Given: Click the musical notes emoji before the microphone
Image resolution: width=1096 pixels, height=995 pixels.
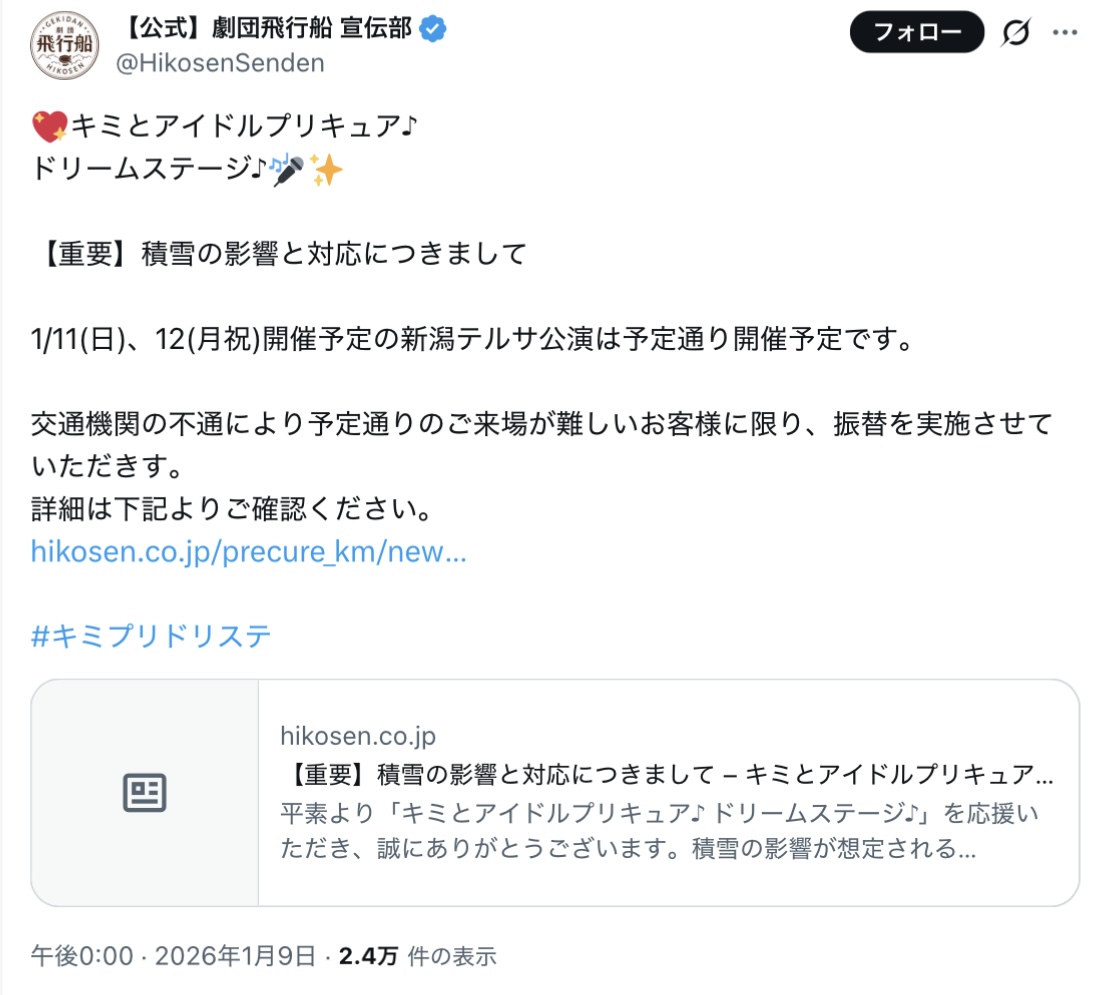Looking at the screenshot, I should coord(278,164).
